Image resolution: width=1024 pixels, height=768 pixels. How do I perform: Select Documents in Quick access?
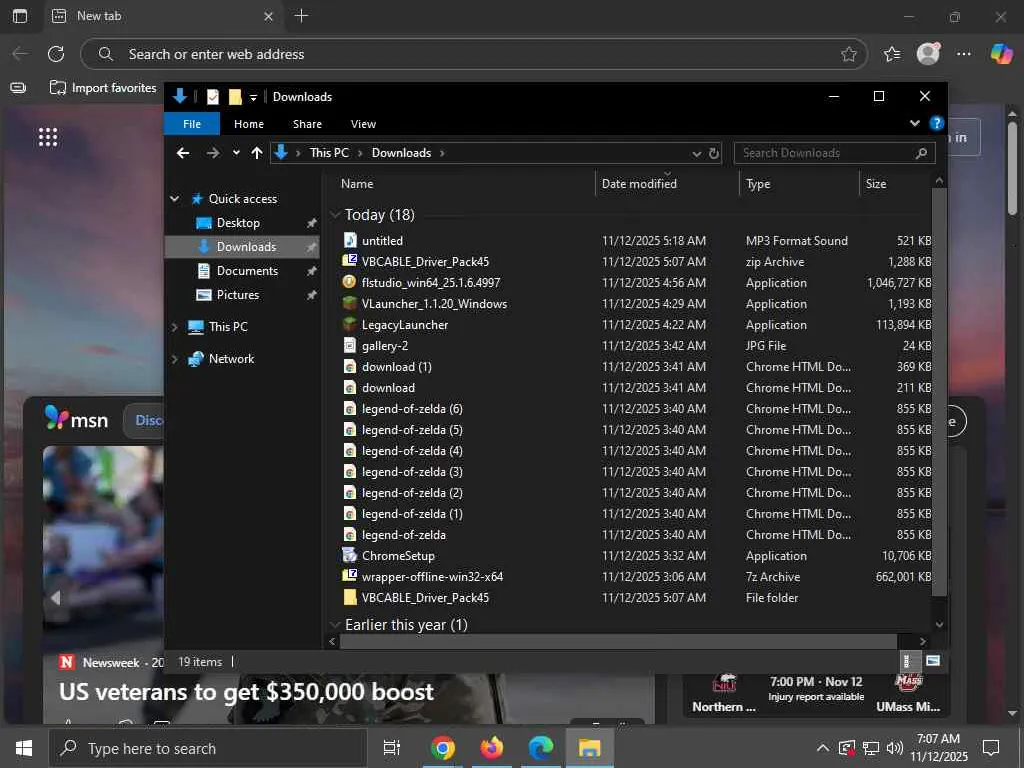[x=247, y=270]
